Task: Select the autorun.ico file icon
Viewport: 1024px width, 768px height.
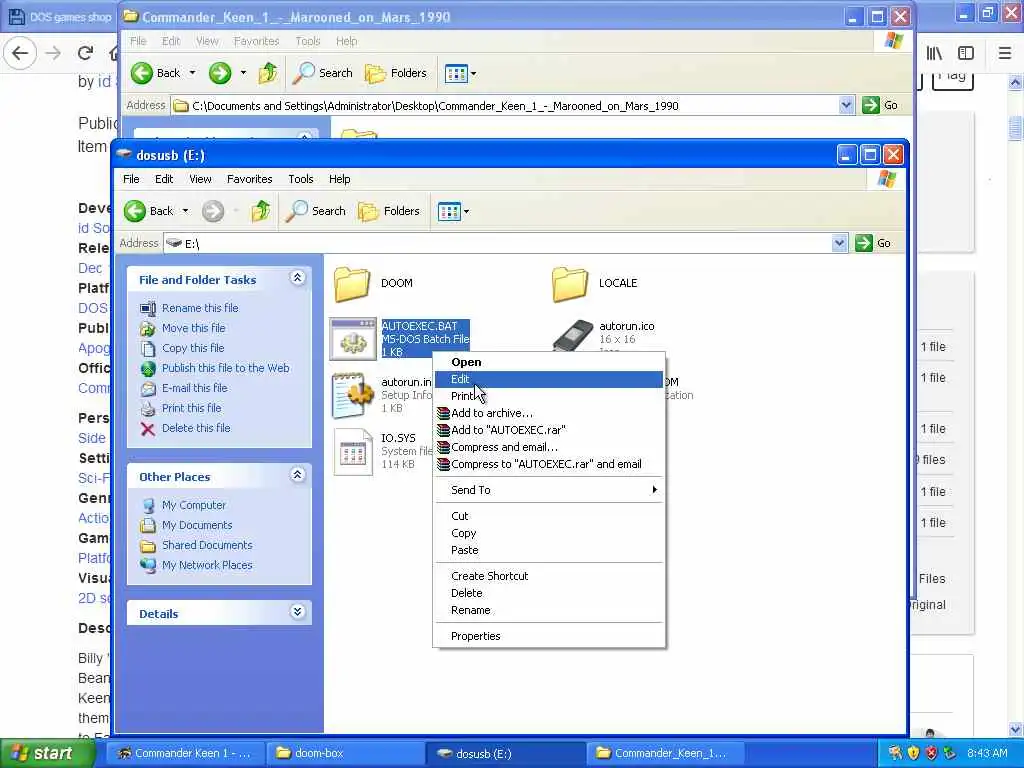Action: point(573,336)
